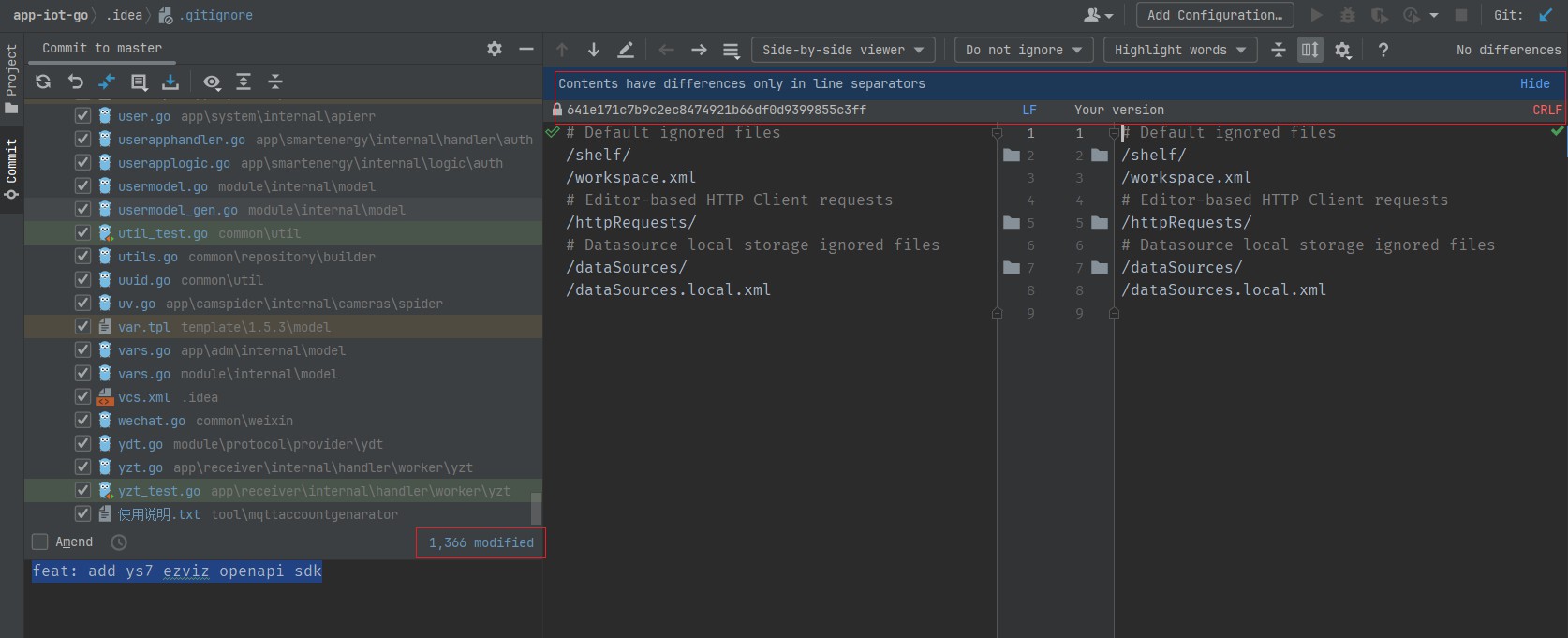The height and width of the screenshot is (638, 1568).
Task: Show commit message history clock
Action: (119, 542)
